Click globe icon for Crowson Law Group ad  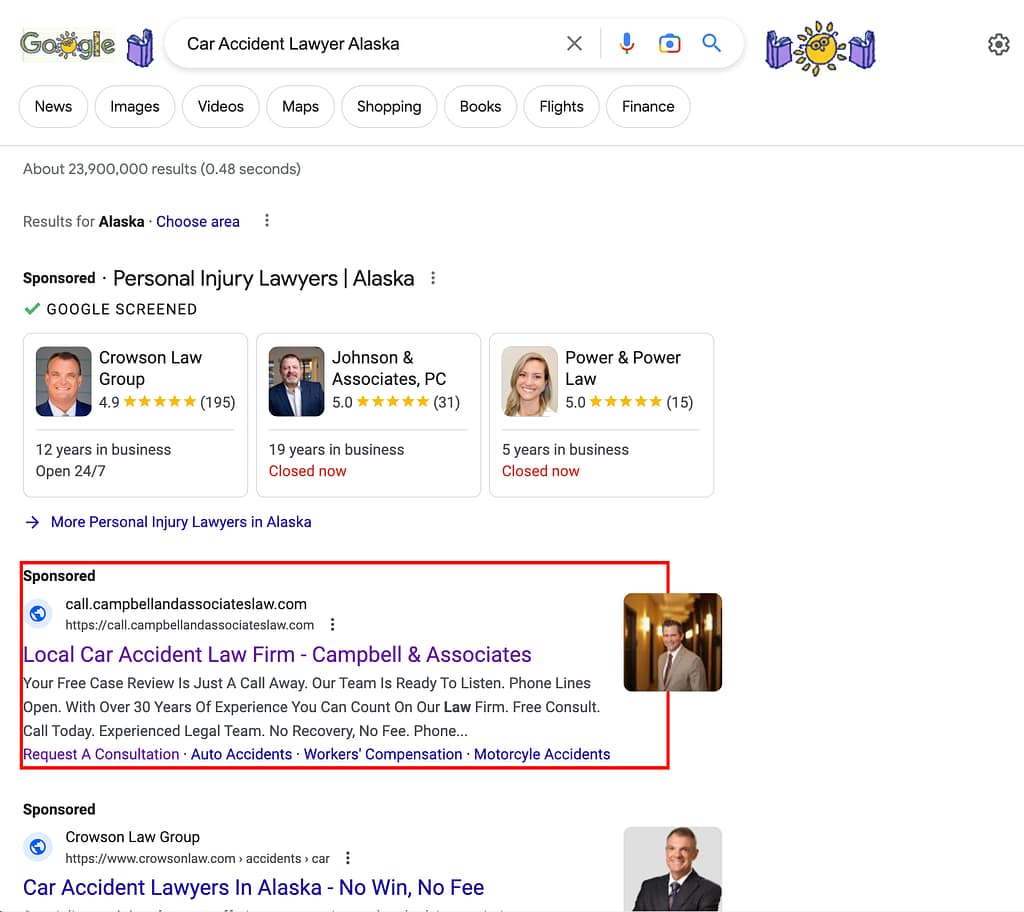coord(38,847)
